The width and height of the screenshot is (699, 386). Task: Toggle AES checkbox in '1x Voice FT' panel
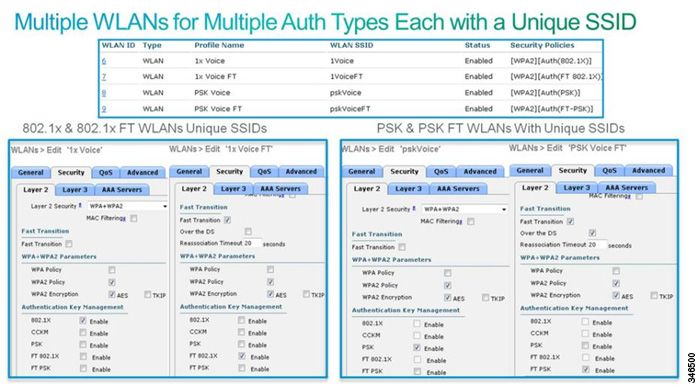(x=270, y=294)
